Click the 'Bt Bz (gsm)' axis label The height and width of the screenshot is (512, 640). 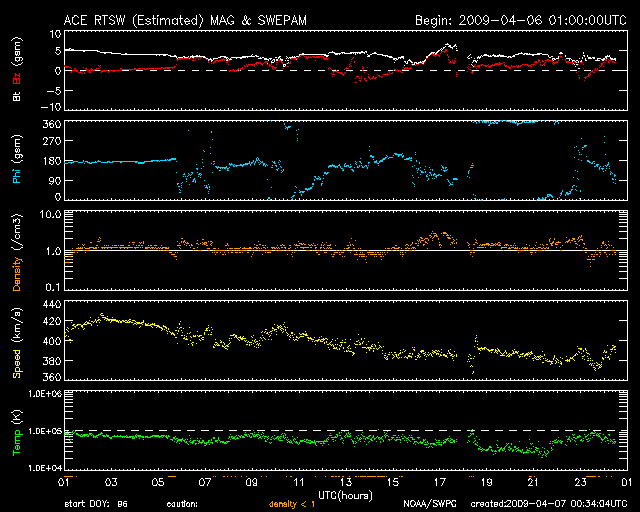point(17,69)
